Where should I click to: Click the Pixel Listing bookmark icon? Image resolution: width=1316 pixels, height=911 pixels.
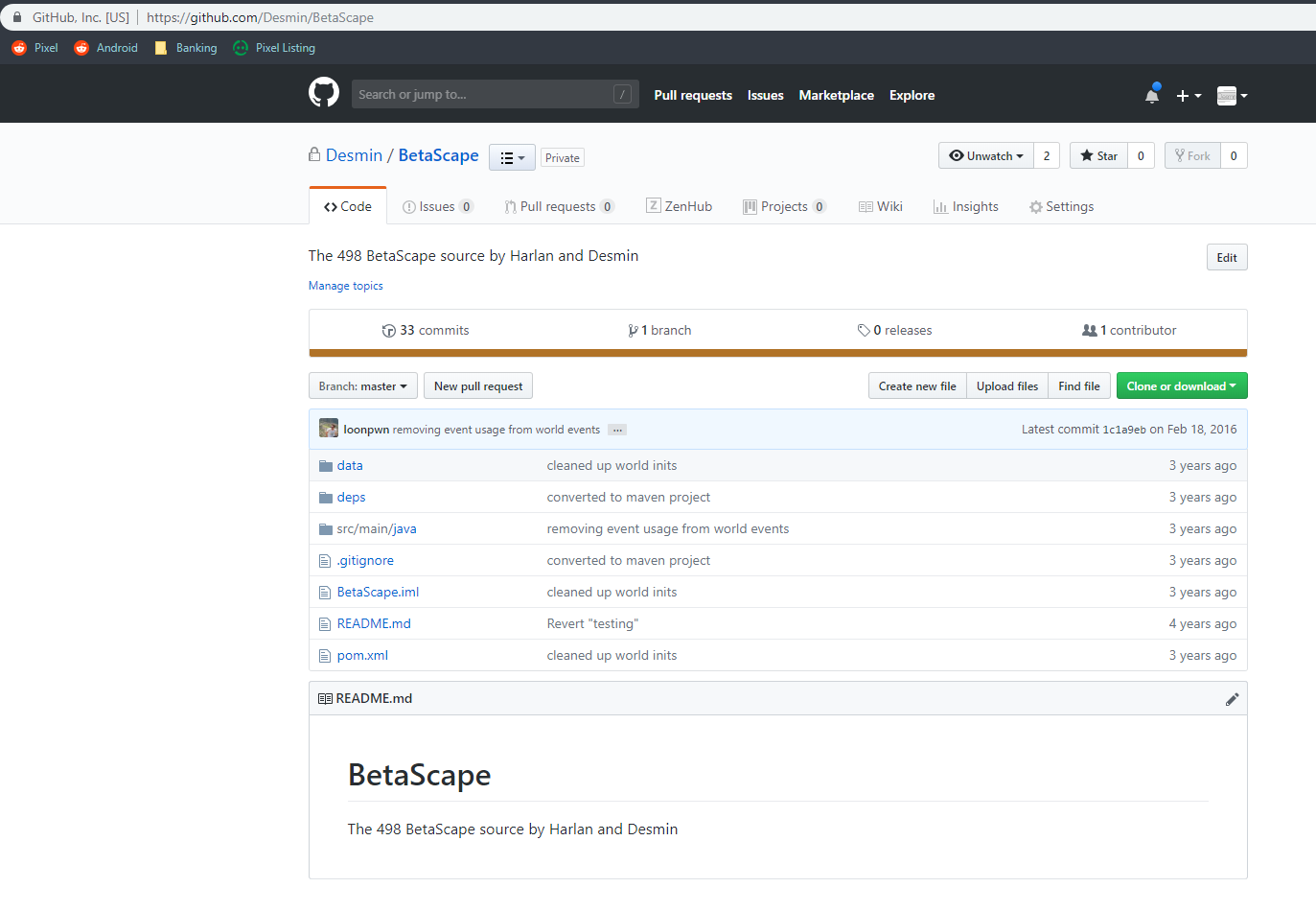coord(241,48)
